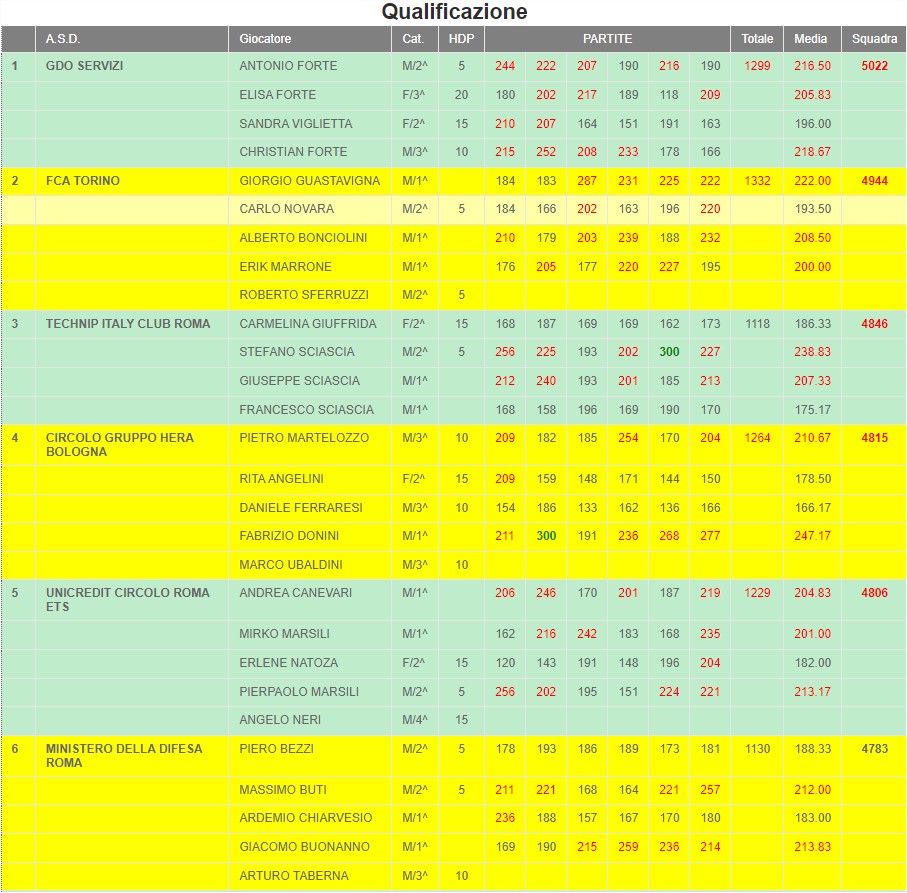This screenshot has width=907, height=893.
Task: Click player MASSIMO BUTI
Action: pyautogui.click(x=283, y=790)
